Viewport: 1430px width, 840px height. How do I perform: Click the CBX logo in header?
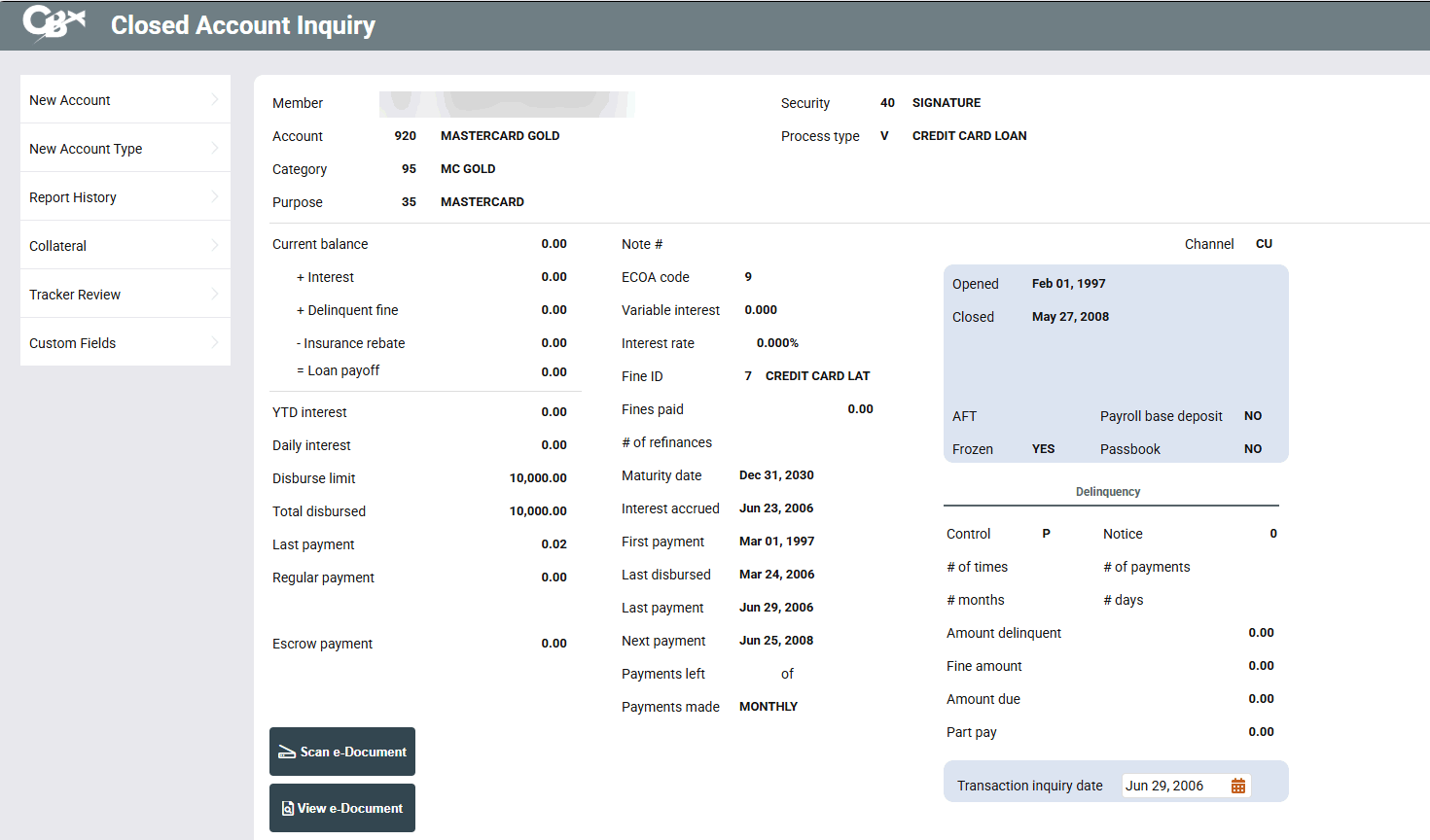54,23
